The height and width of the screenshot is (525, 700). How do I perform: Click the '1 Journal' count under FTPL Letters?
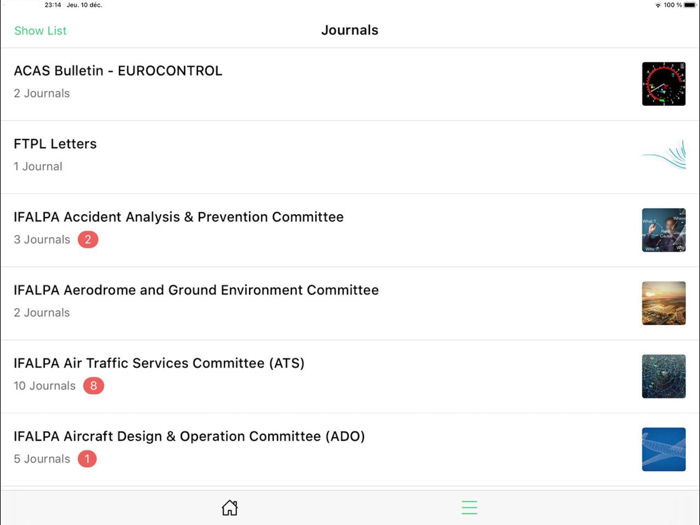[x=38, y=167]
